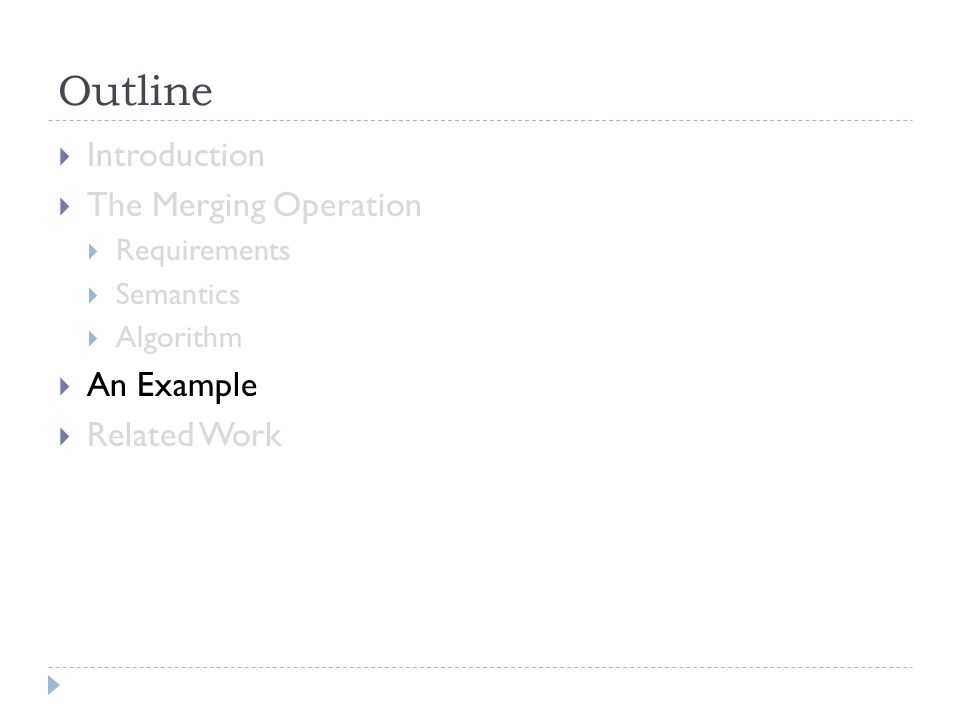Click the highlighted An Example entry
This screenshot has width=960, height=720.
(x=172, y=386)
